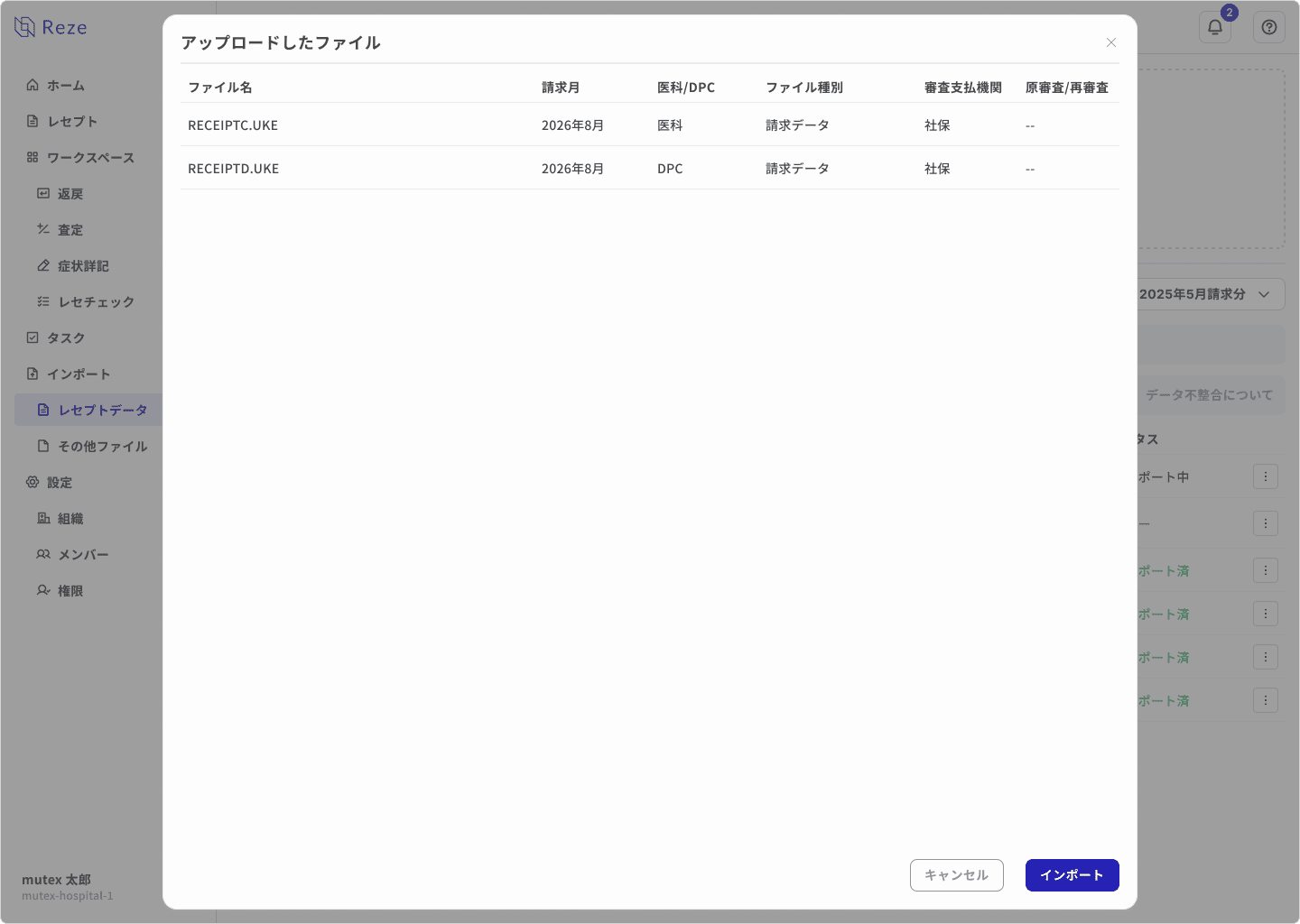Click the タスク sidebar icon
The height and width of the screenshot is (924, 1300).
click(x=31, y=337)
